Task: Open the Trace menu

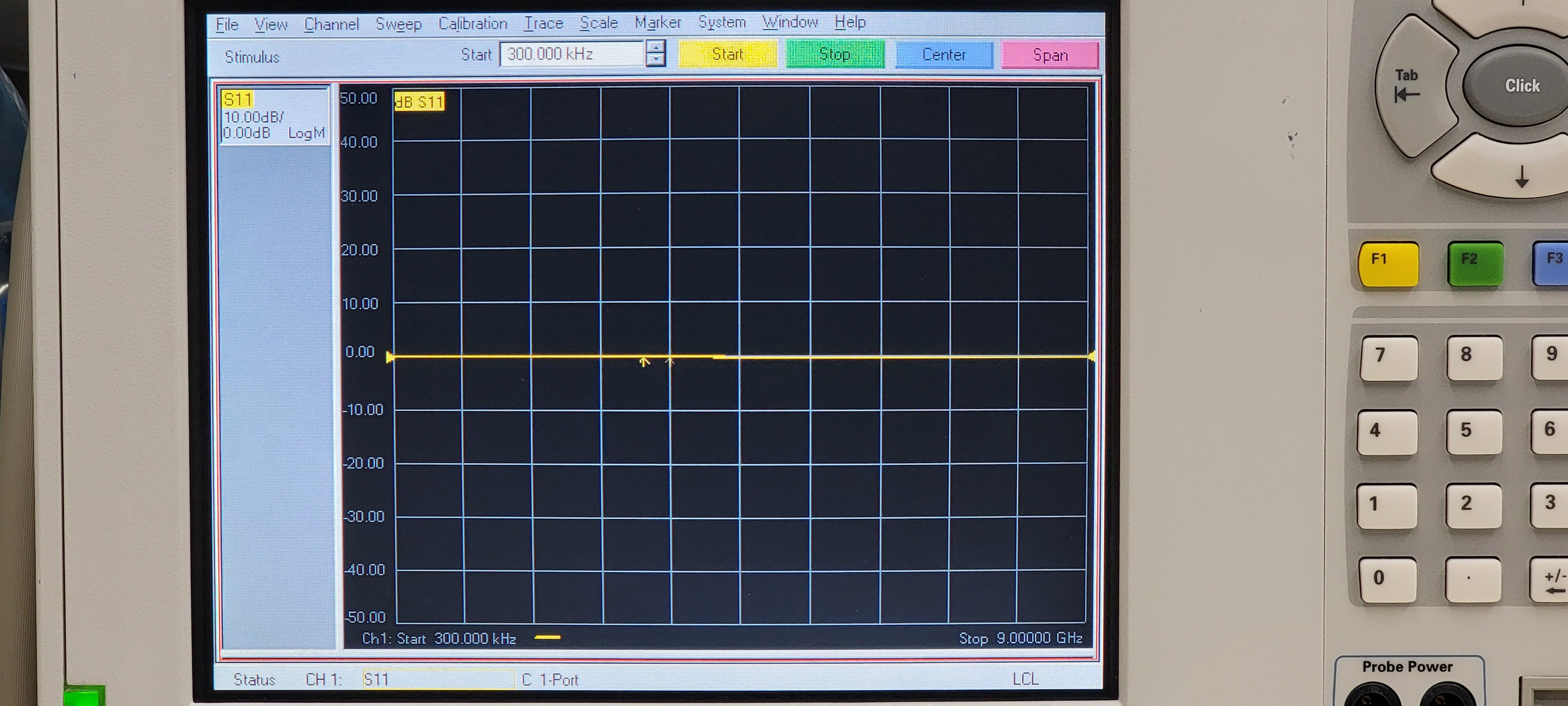Action: click(x=543, y=23)
